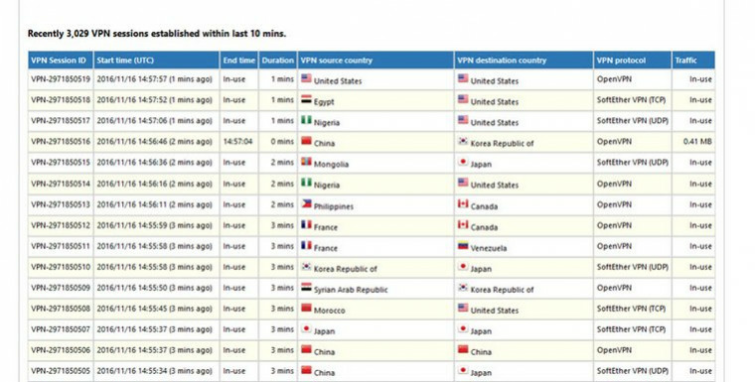Click the Philippines flag icon

[306, 204]
